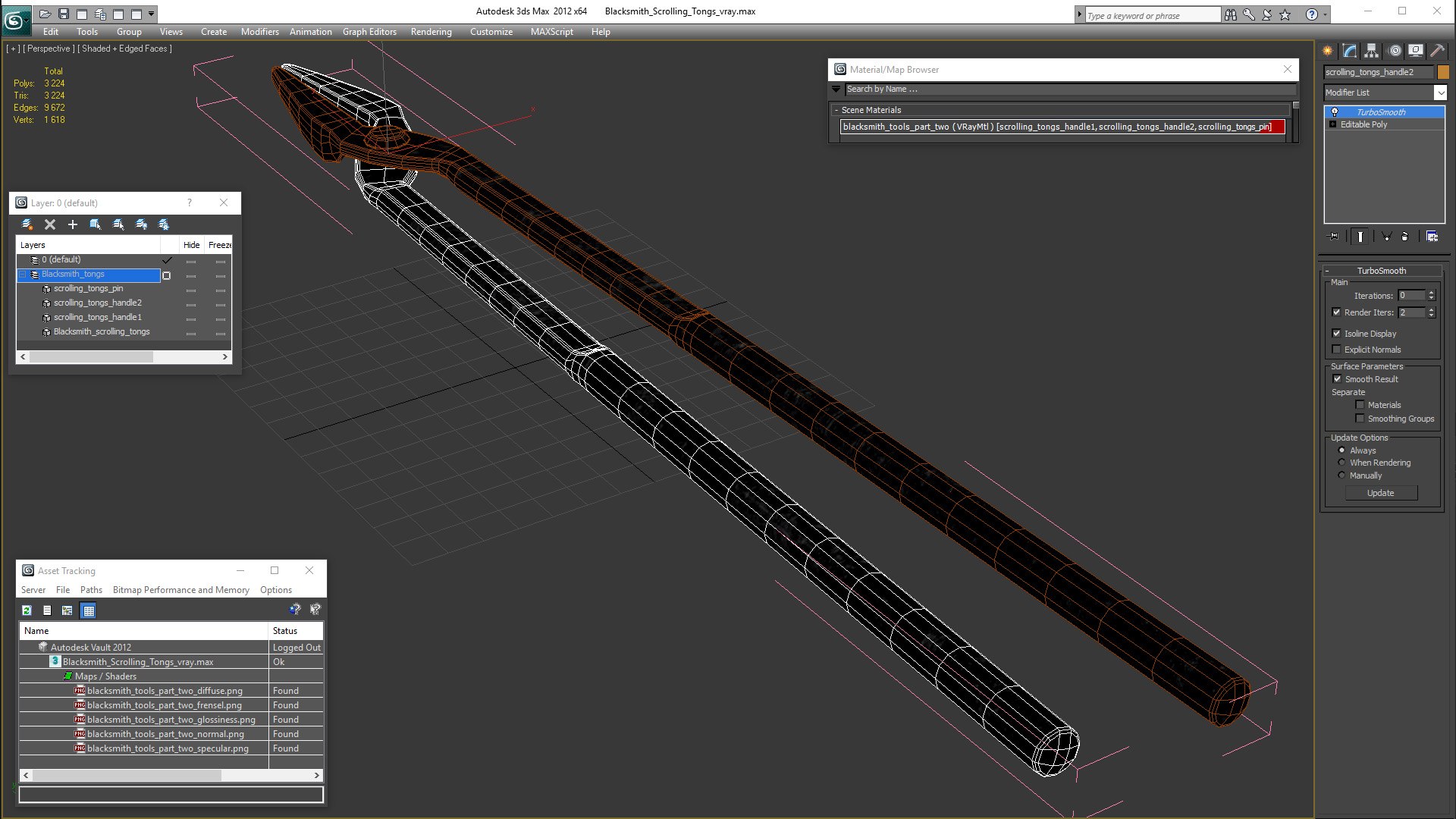Click the binoculars search icon

[x=1230, y=14]
